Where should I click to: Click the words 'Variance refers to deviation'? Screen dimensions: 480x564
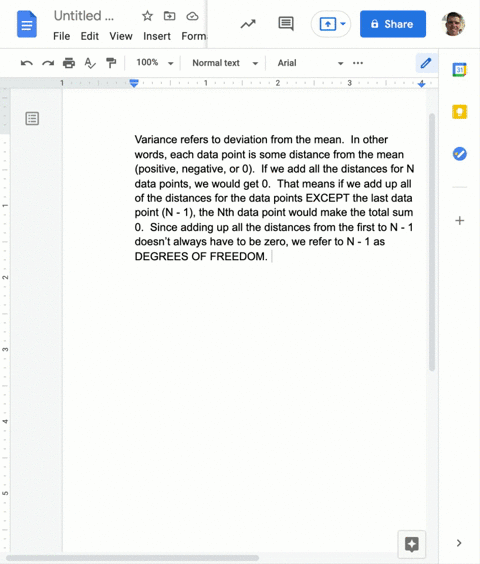[x=201, y=140]
